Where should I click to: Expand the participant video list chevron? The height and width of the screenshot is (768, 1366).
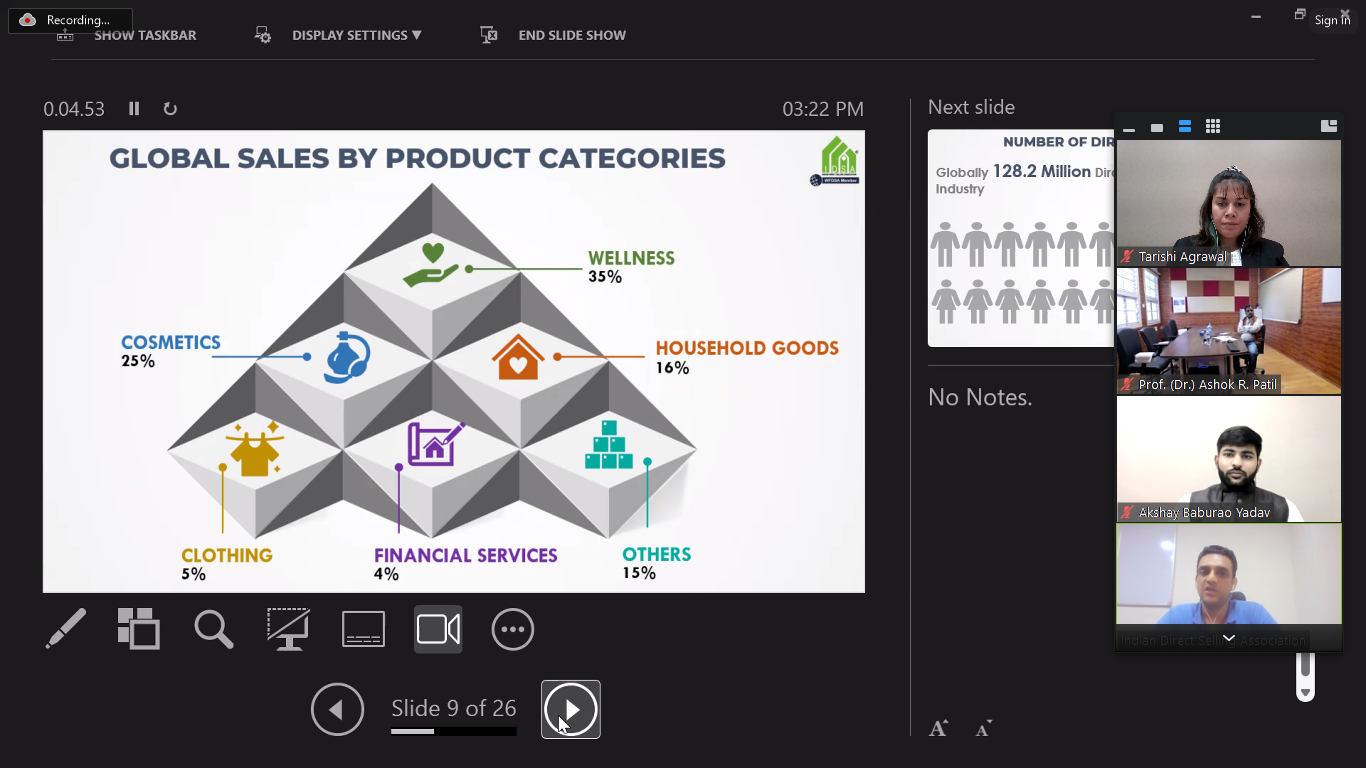tap(1228, 639)
